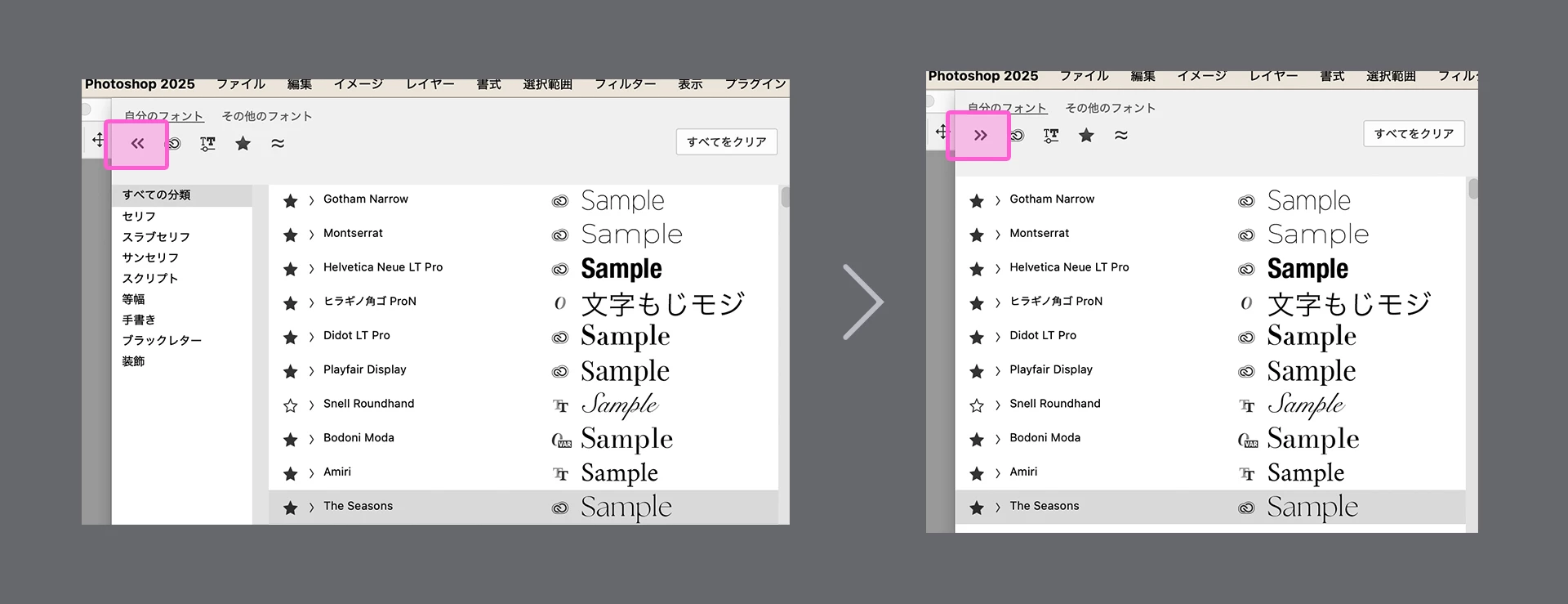This screenshot has width=1568, height=604.
Task: Click すべてをクリア button in left panel
Action: pos(727,142)
